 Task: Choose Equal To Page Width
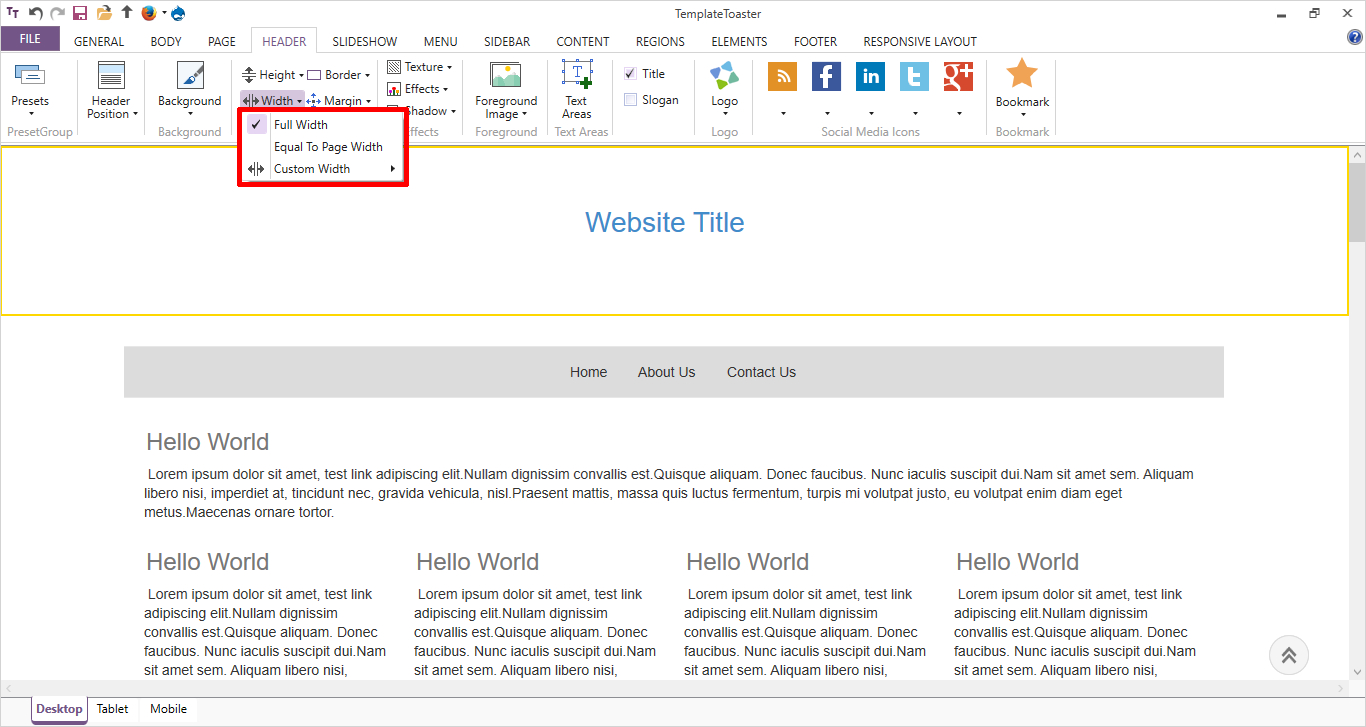(328, 147)
